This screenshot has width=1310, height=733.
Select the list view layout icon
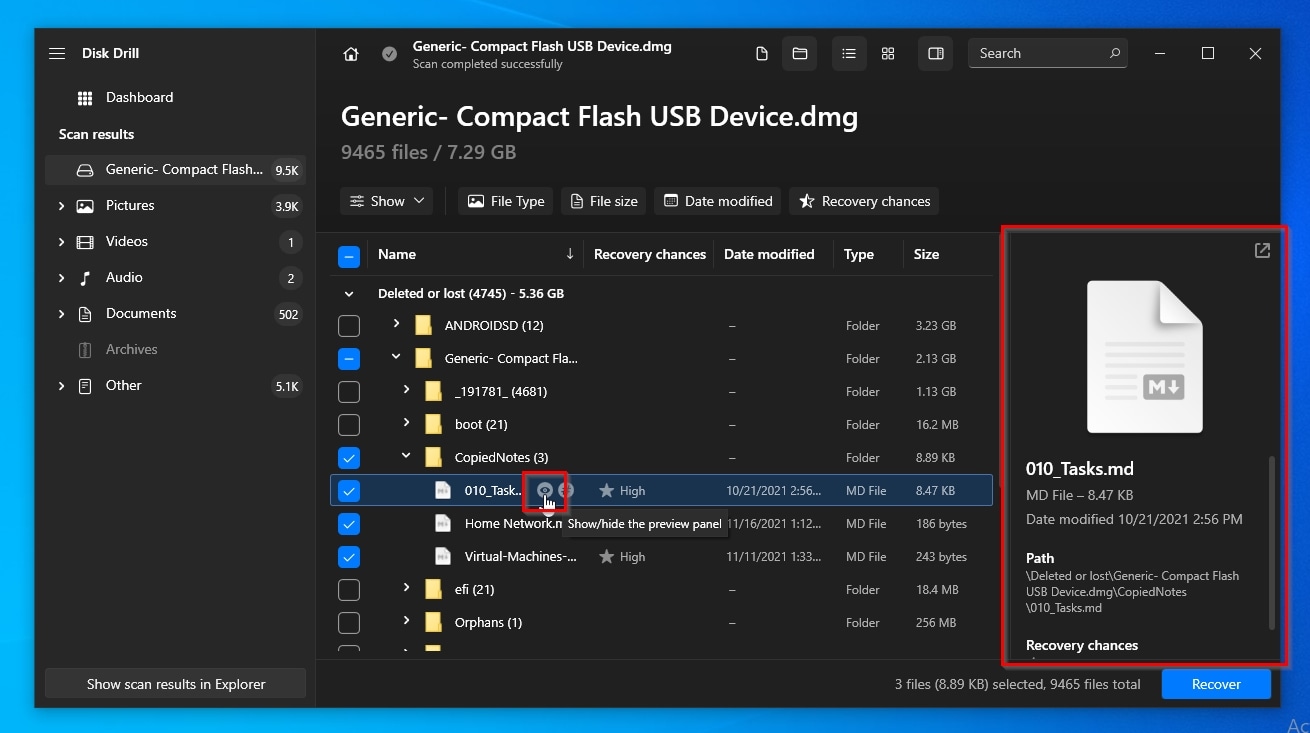click(x=849, y=54)
